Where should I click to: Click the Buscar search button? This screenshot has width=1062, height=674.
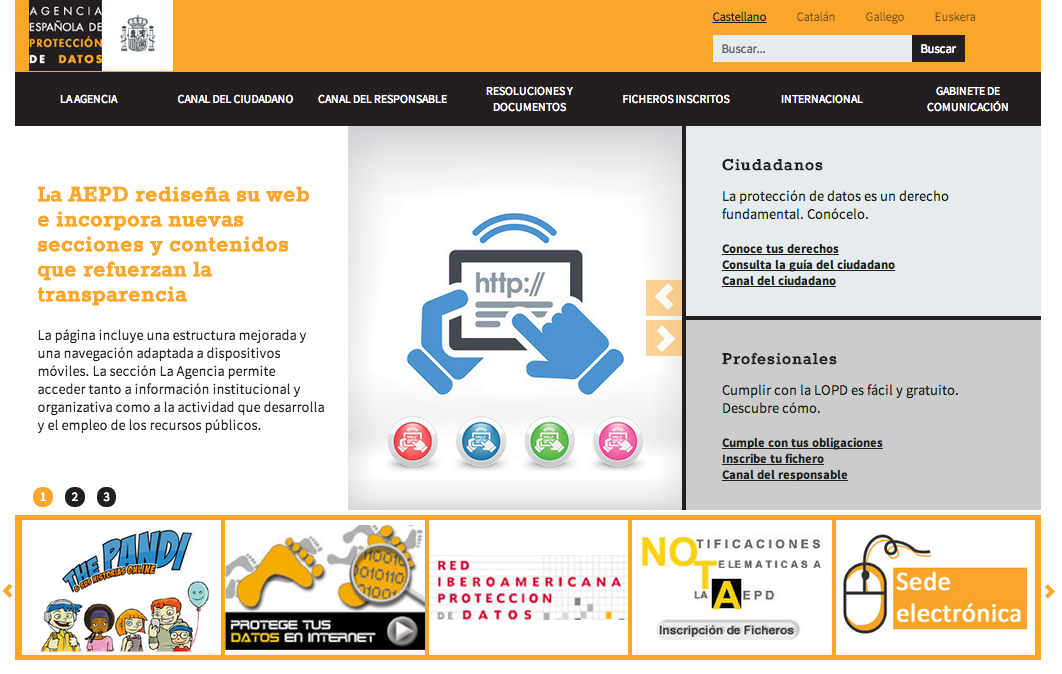pos(938,49)
